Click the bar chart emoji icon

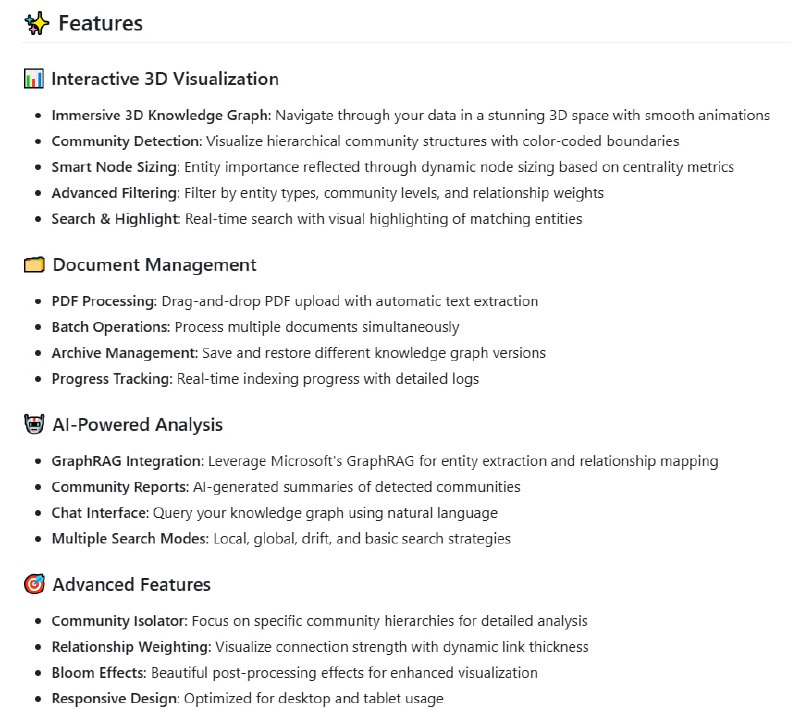pos(34,79)
